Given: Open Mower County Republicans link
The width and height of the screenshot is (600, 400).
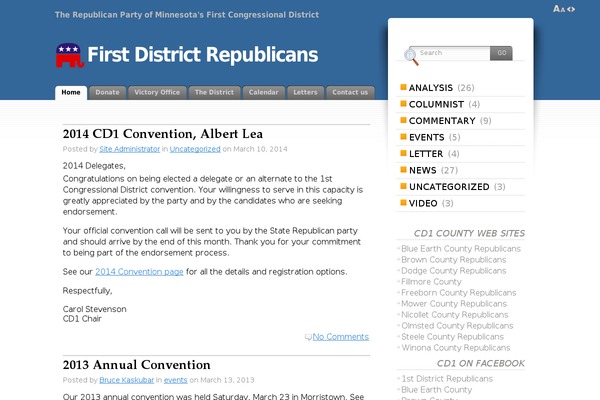Looking at the screenshot, I should click(x=454, y=304).
